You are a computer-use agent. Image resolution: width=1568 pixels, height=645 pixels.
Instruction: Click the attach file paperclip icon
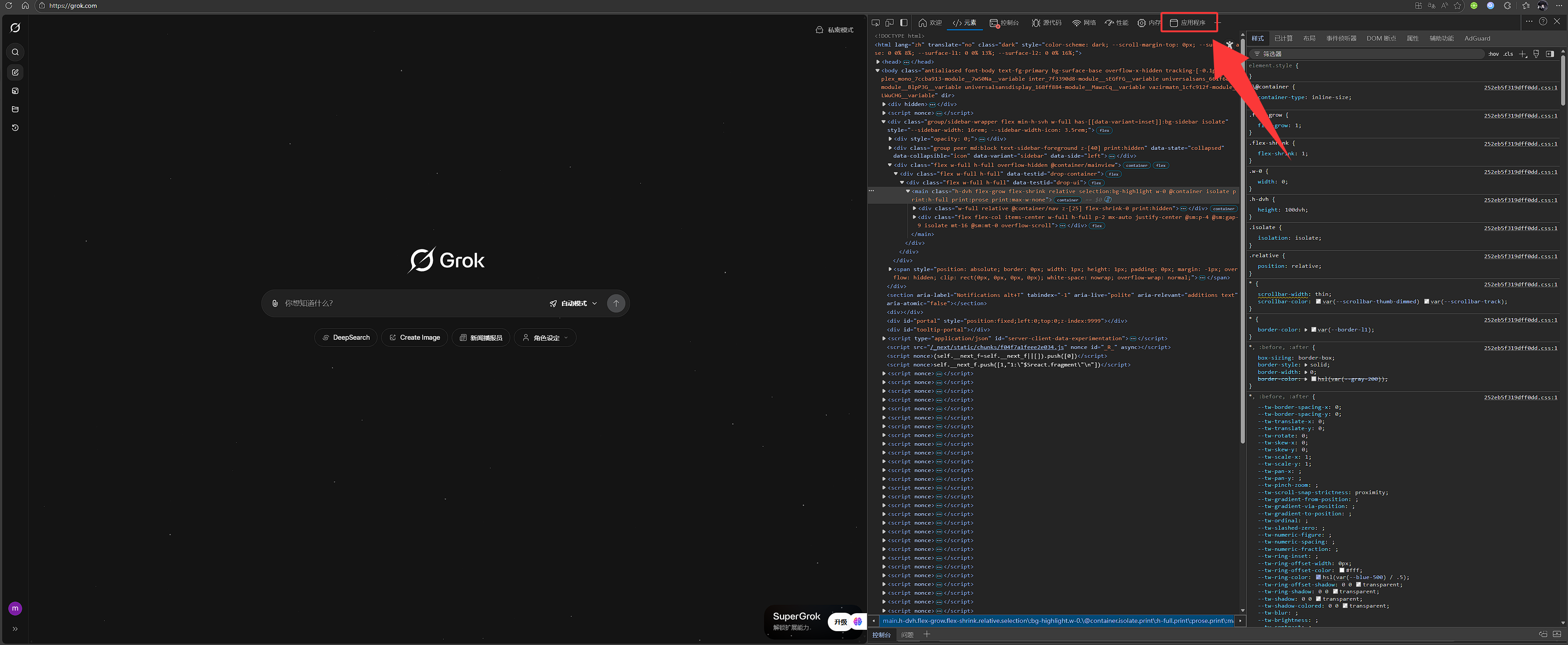[x=275, y=303]
